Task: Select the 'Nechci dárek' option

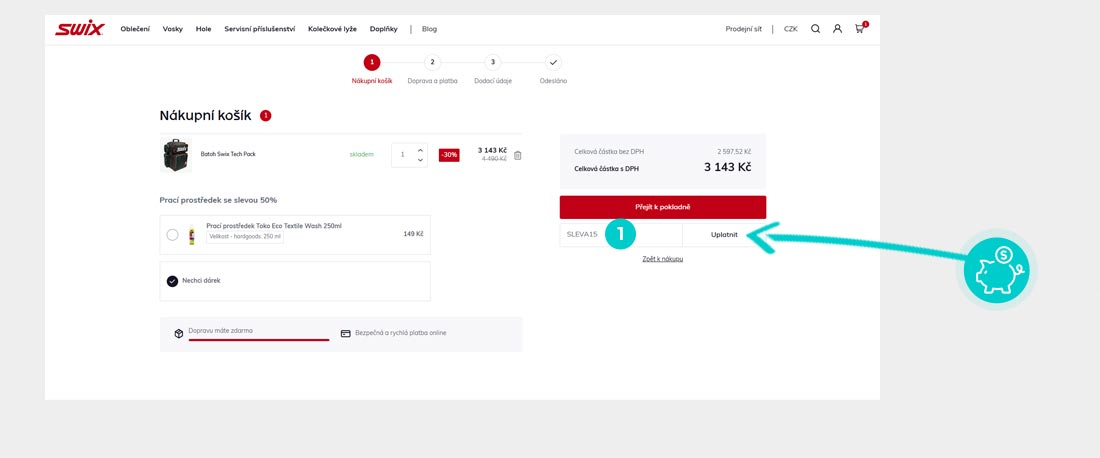Action: point(173,281)
